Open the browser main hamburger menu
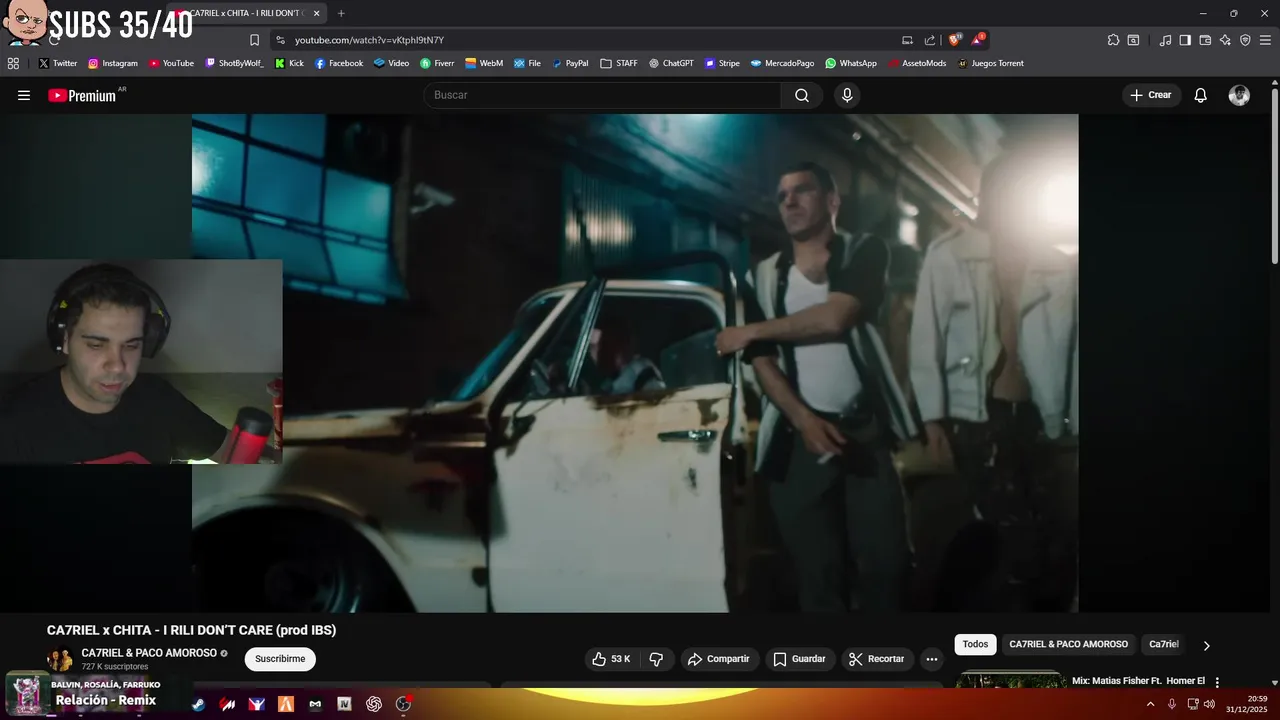 coord(1266,40)
